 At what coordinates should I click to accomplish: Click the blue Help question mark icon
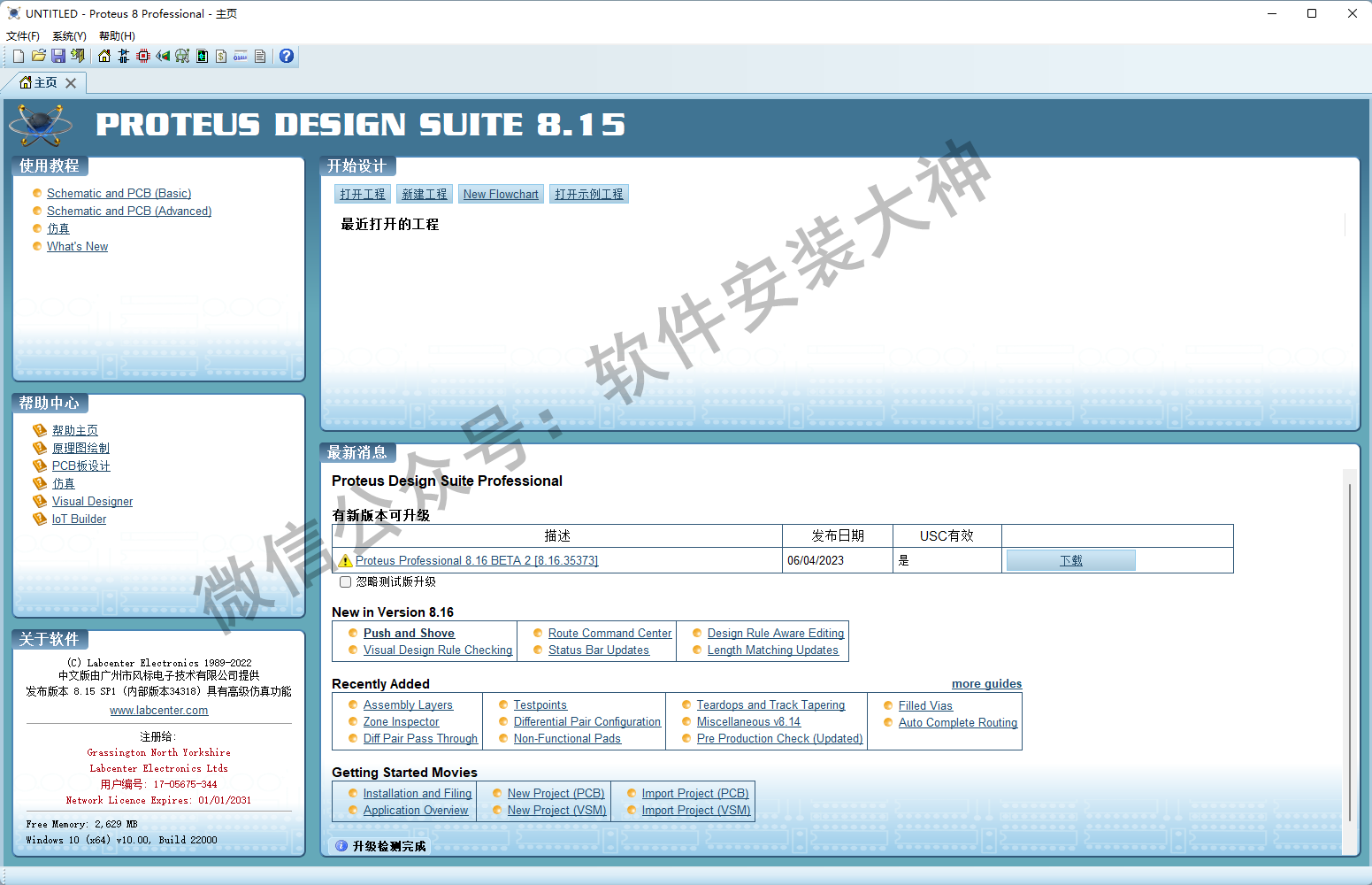287,56
